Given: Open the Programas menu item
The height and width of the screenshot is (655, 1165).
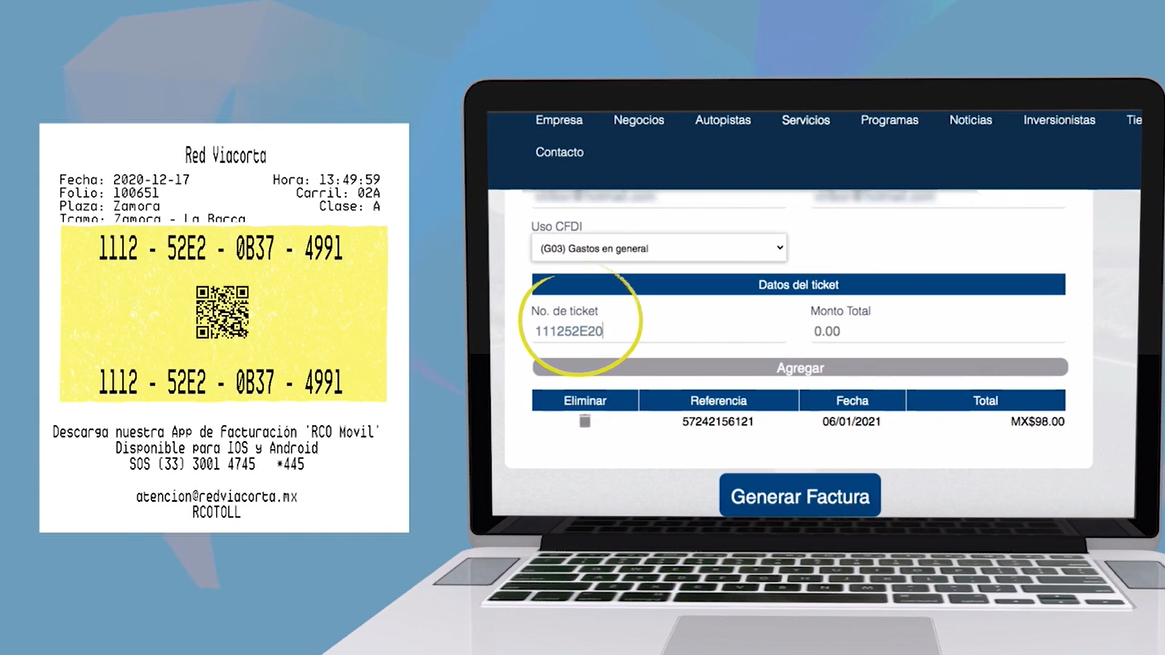Looking at the screenshot, I should pos(889,120).
